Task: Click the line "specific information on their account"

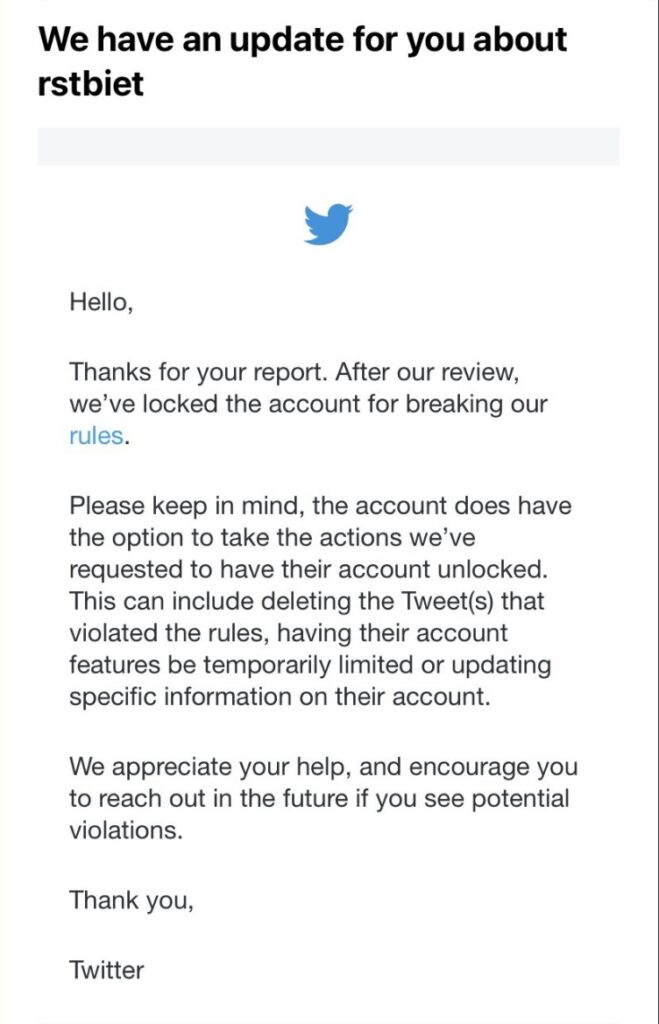Action: tap(280, 697)
